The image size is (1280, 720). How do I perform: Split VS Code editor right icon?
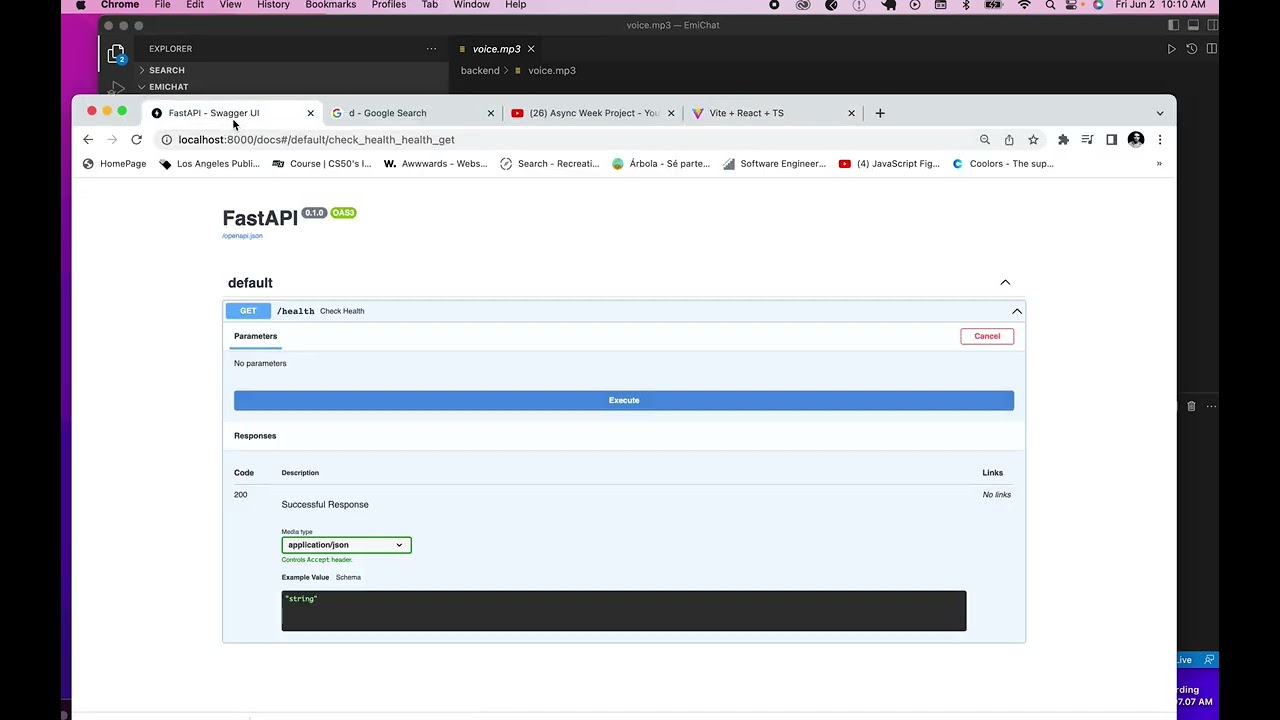click(1212, 49)
